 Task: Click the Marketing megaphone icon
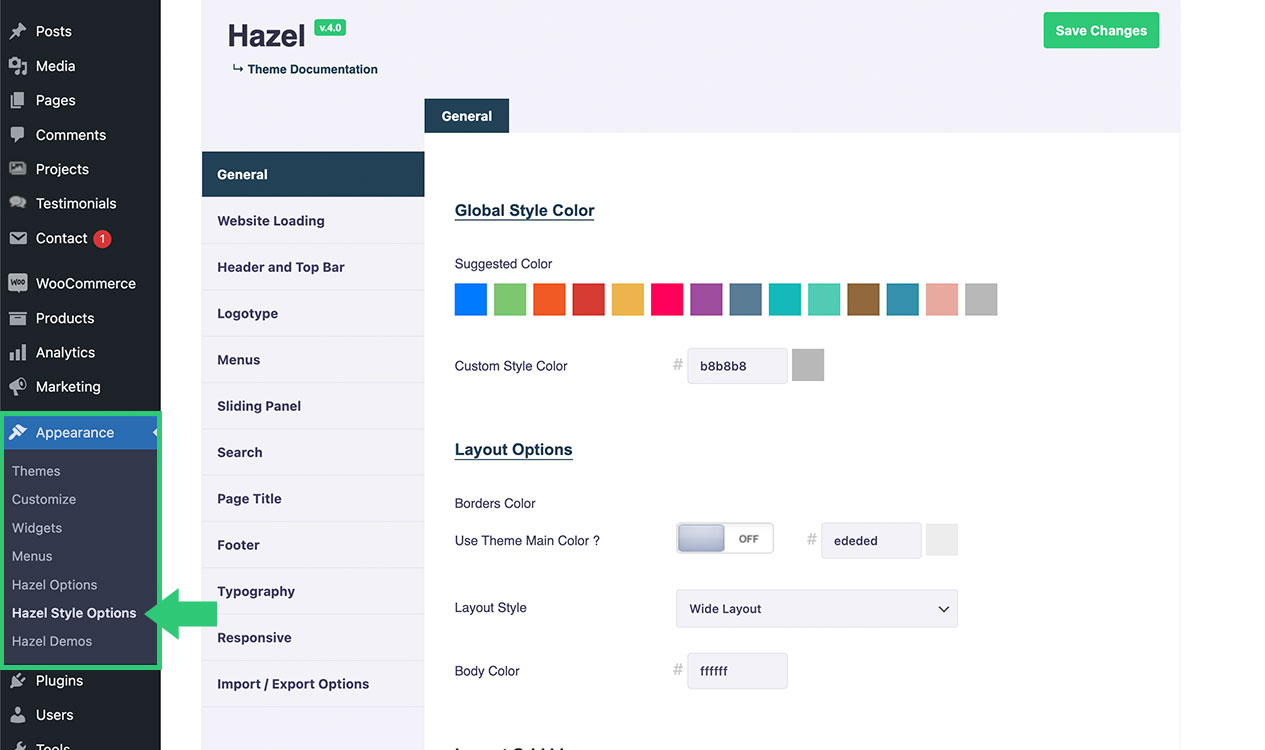[18, 387]
